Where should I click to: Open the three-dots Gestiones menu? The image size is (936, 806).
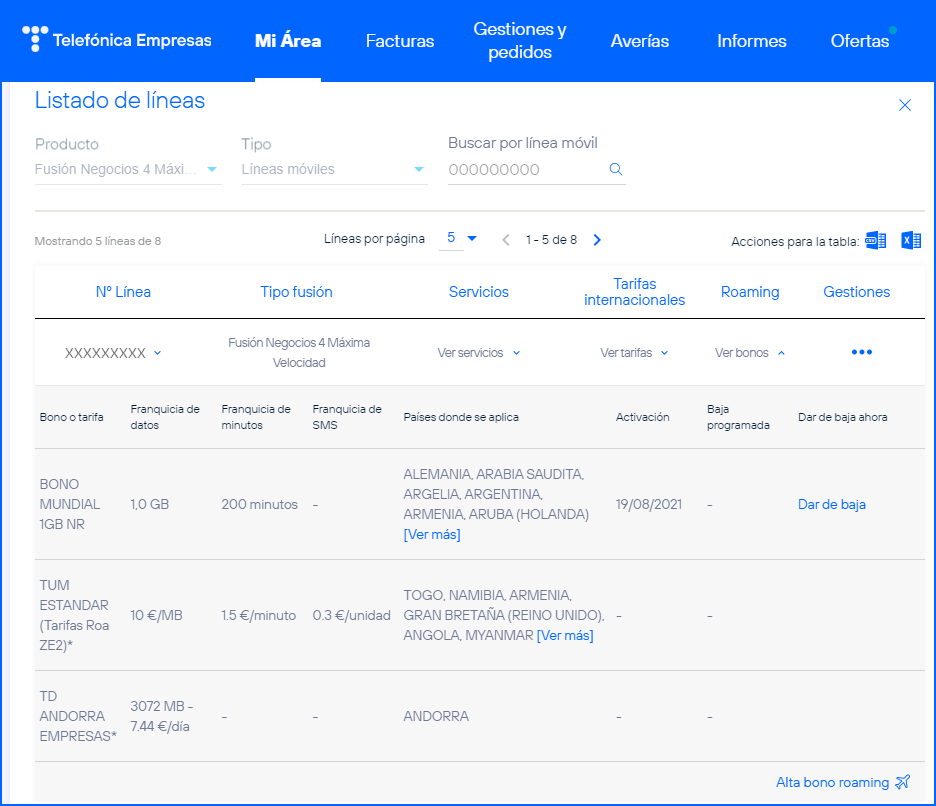tap(861, 353)
